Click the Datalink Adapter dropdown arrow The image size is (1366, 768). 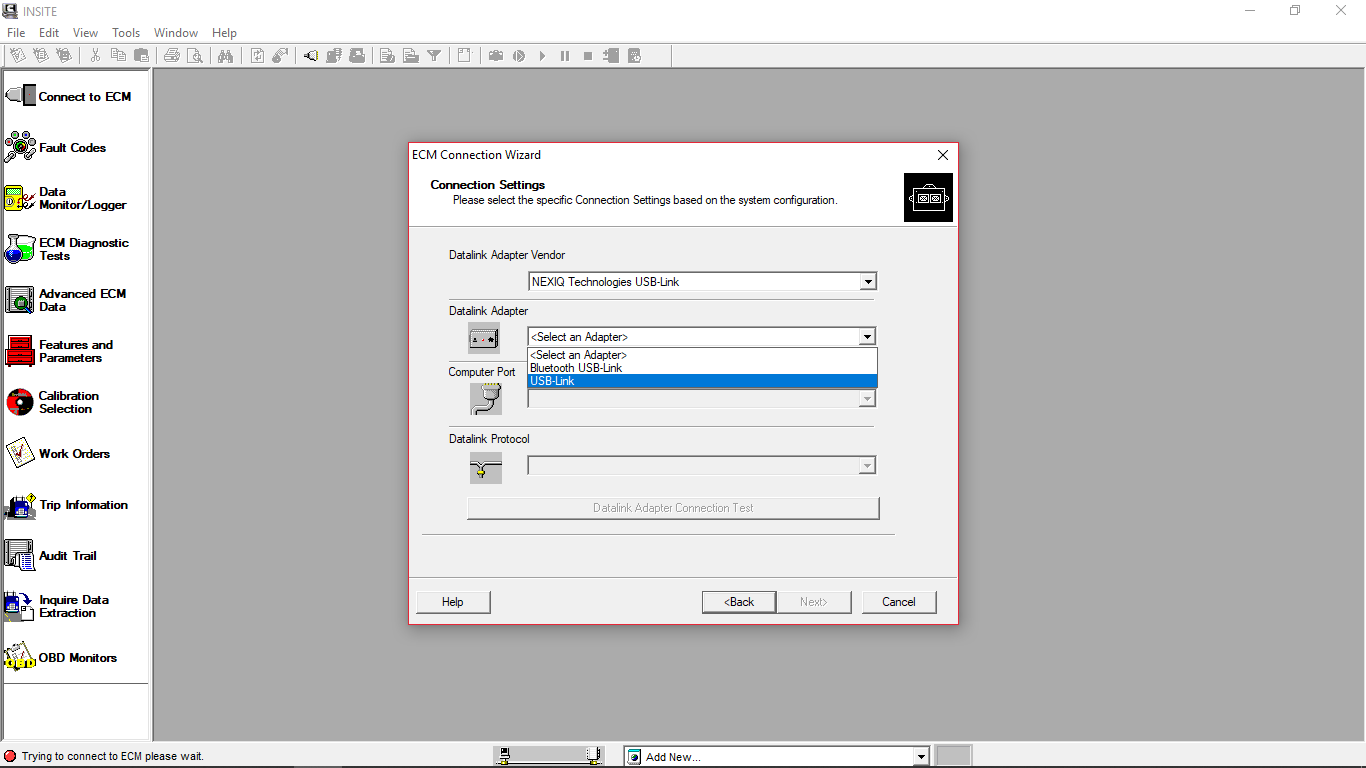pyautogui.click(x=868, y=337)
